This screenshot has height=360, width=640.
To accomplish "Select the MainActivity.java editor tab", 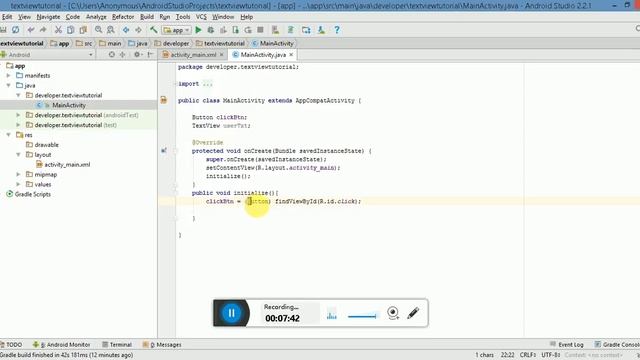I will (263, 55).
